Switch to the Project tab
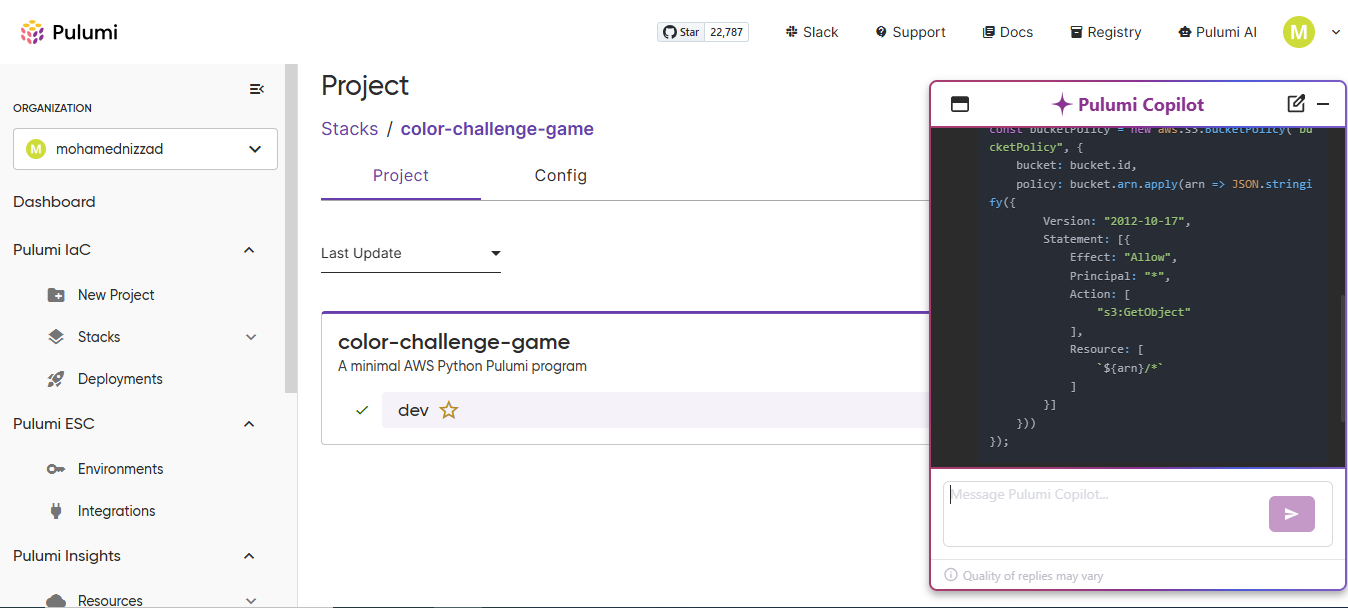 401,176
